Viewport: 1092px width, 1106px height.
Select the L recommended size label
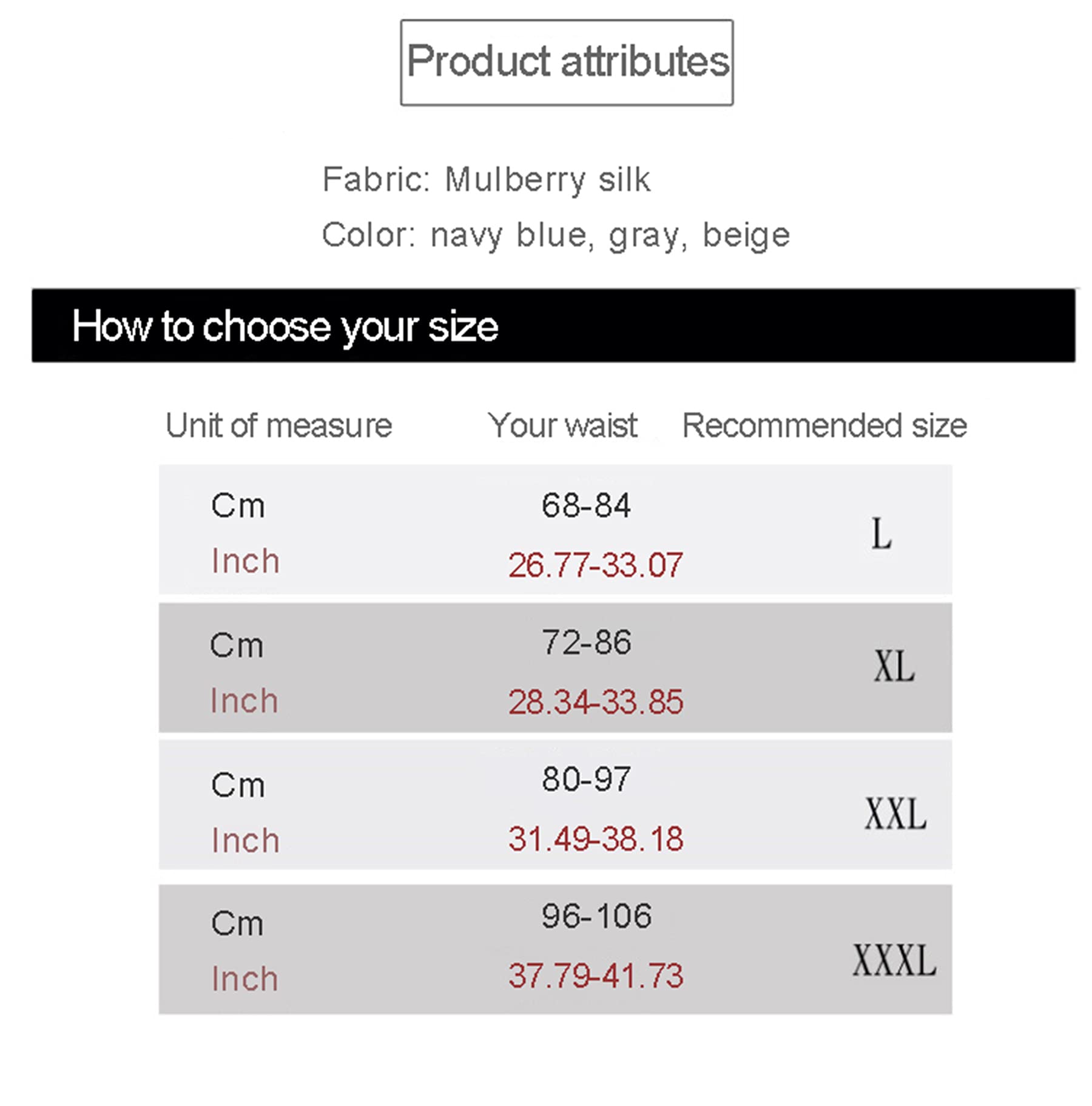click(881, 534)
